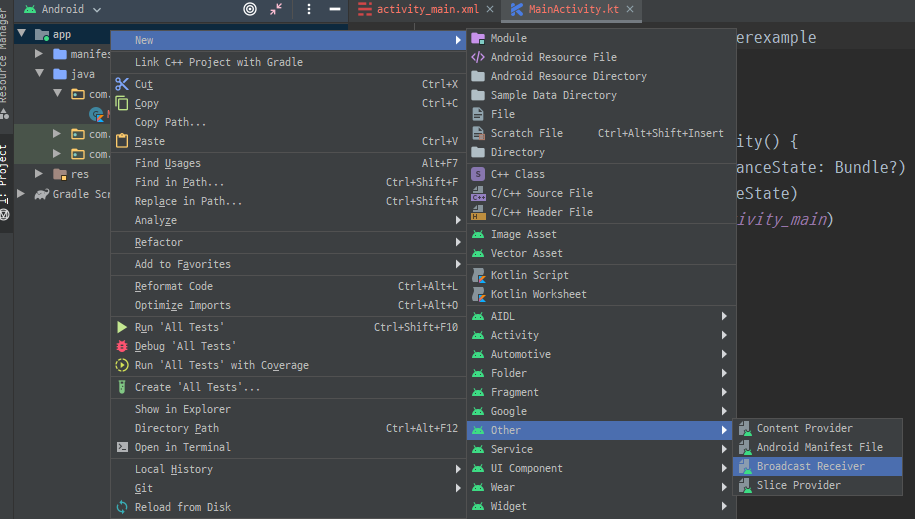Click the Open in Terminal icon

[x=122, y=447]
